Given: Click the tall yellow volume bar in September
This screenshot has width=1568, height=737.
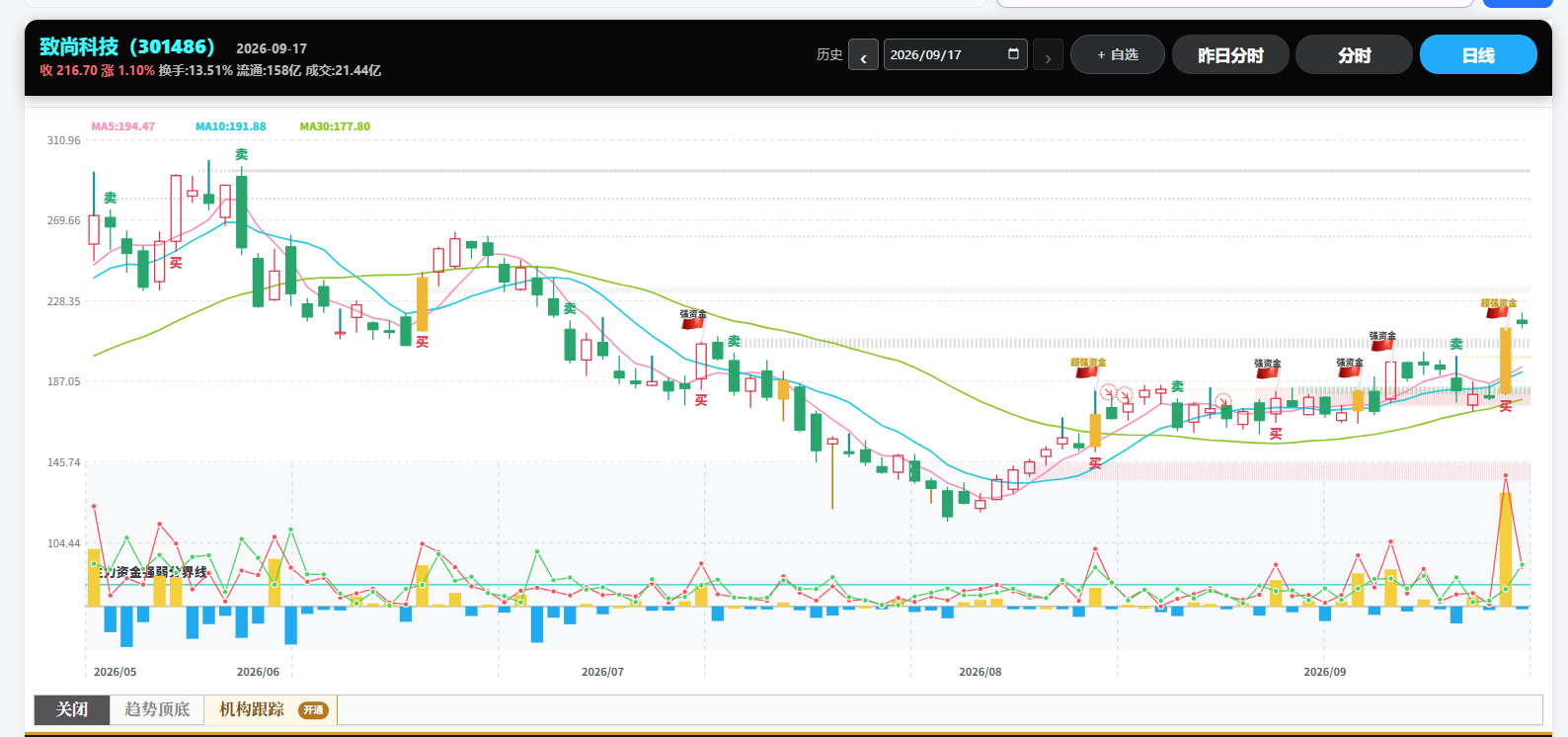Looking at the screenshot, I should tap(1506, 549).
